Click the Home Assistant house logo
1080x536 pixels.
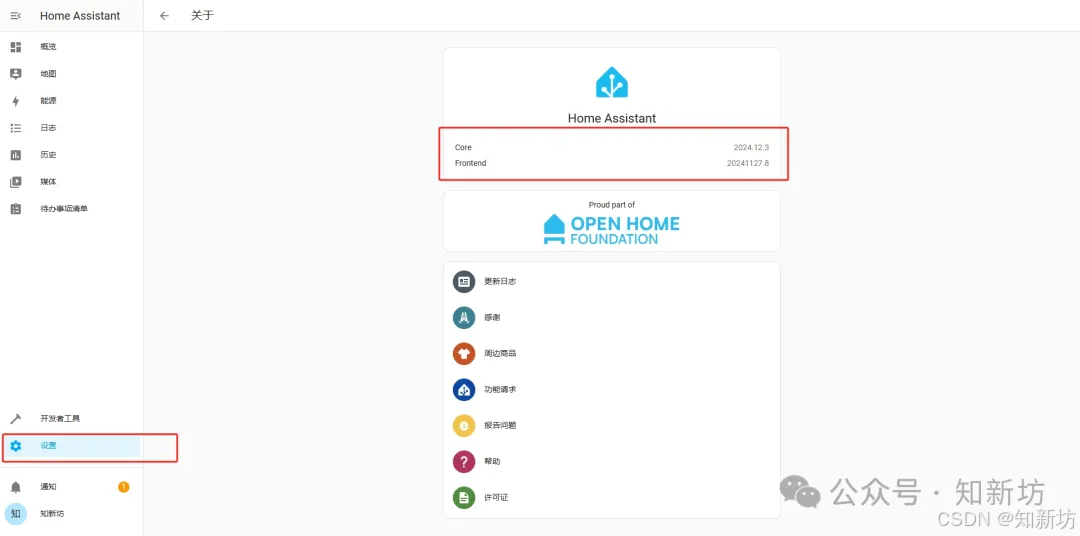[612, 82]
